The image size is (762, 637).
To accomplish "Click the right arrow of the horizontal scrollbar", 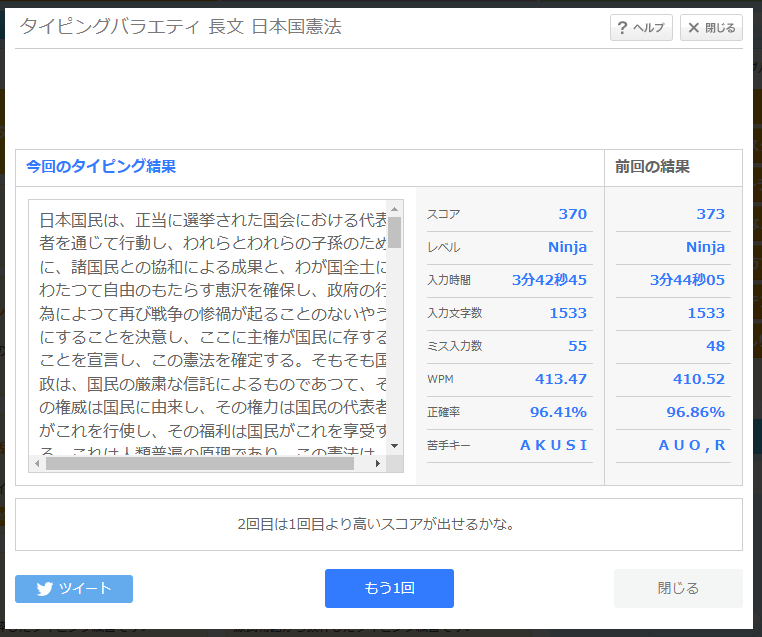I will [378, 464].
